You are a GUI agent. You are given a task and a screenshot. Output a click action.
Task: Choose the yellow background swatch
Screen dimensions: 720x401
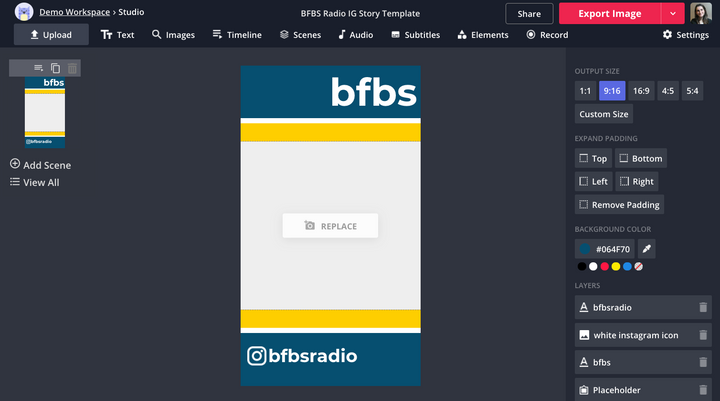point(616,266)
